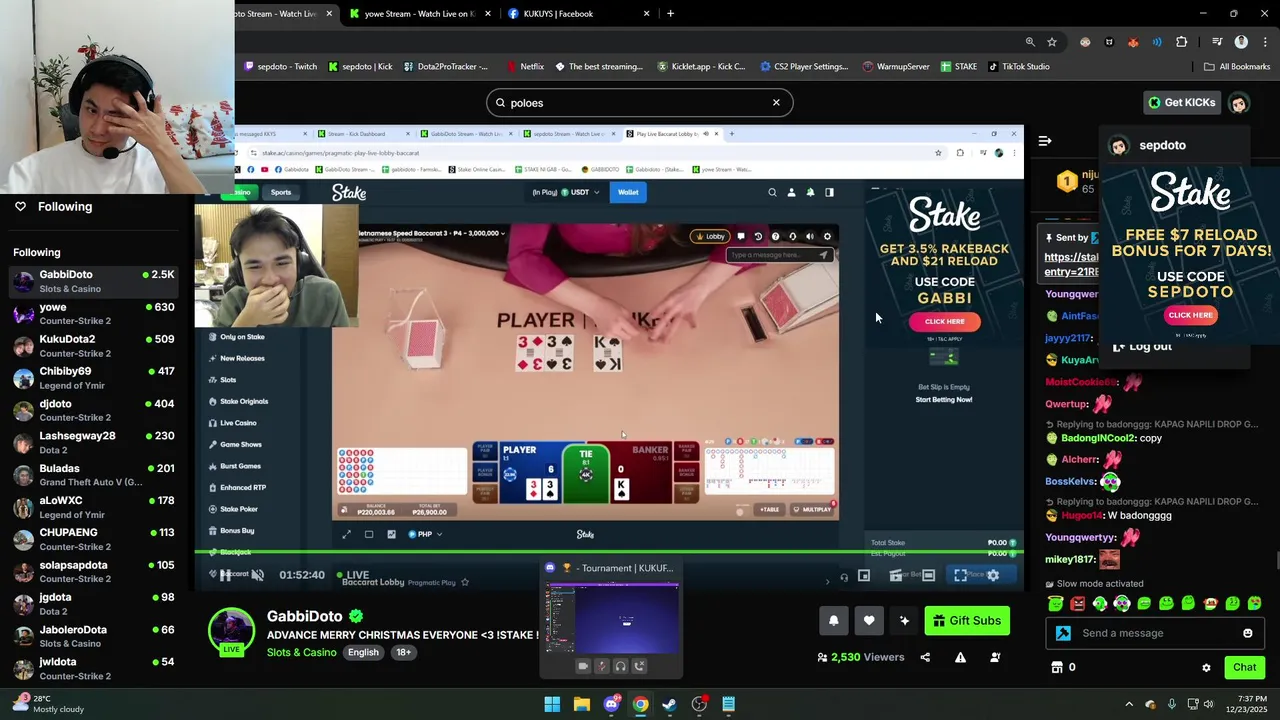Open stream player settings gear

(x=993, y=575)
